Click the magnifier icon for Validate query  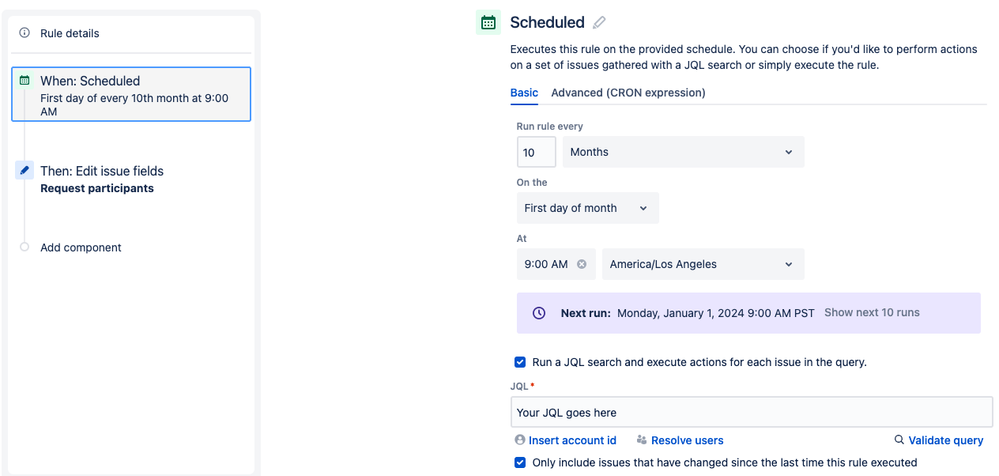coord(899,440)
